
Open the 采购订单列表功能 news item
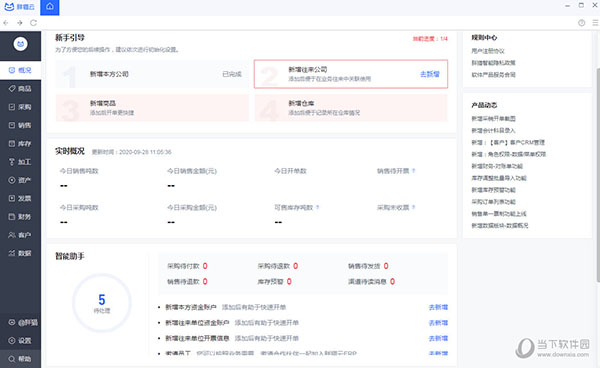click(x=493, y=202)
